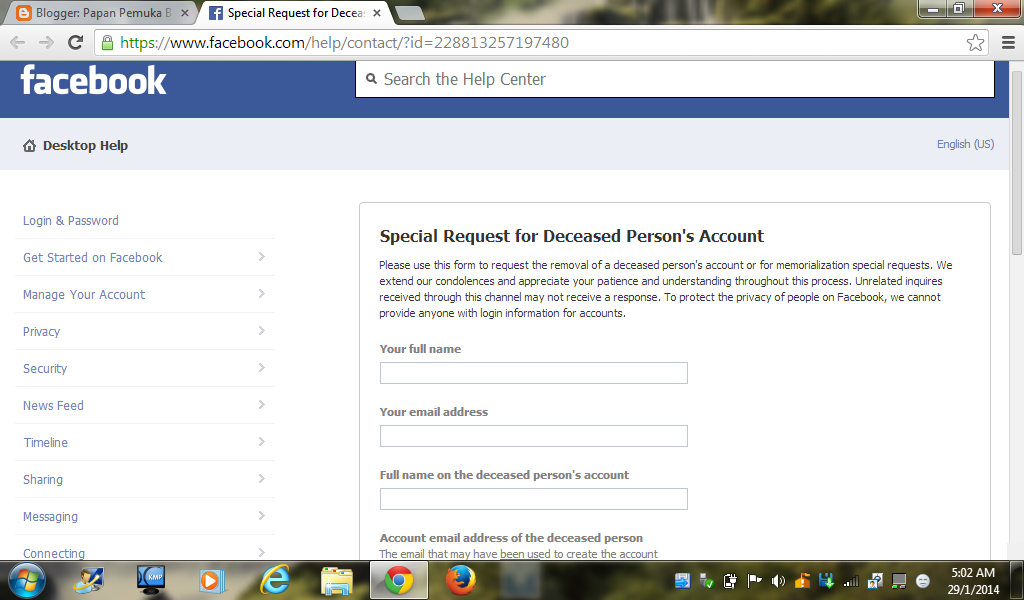Go back with the browser back arrow
The height and width of the screenshot is (600, 1024).
(18, 42)
